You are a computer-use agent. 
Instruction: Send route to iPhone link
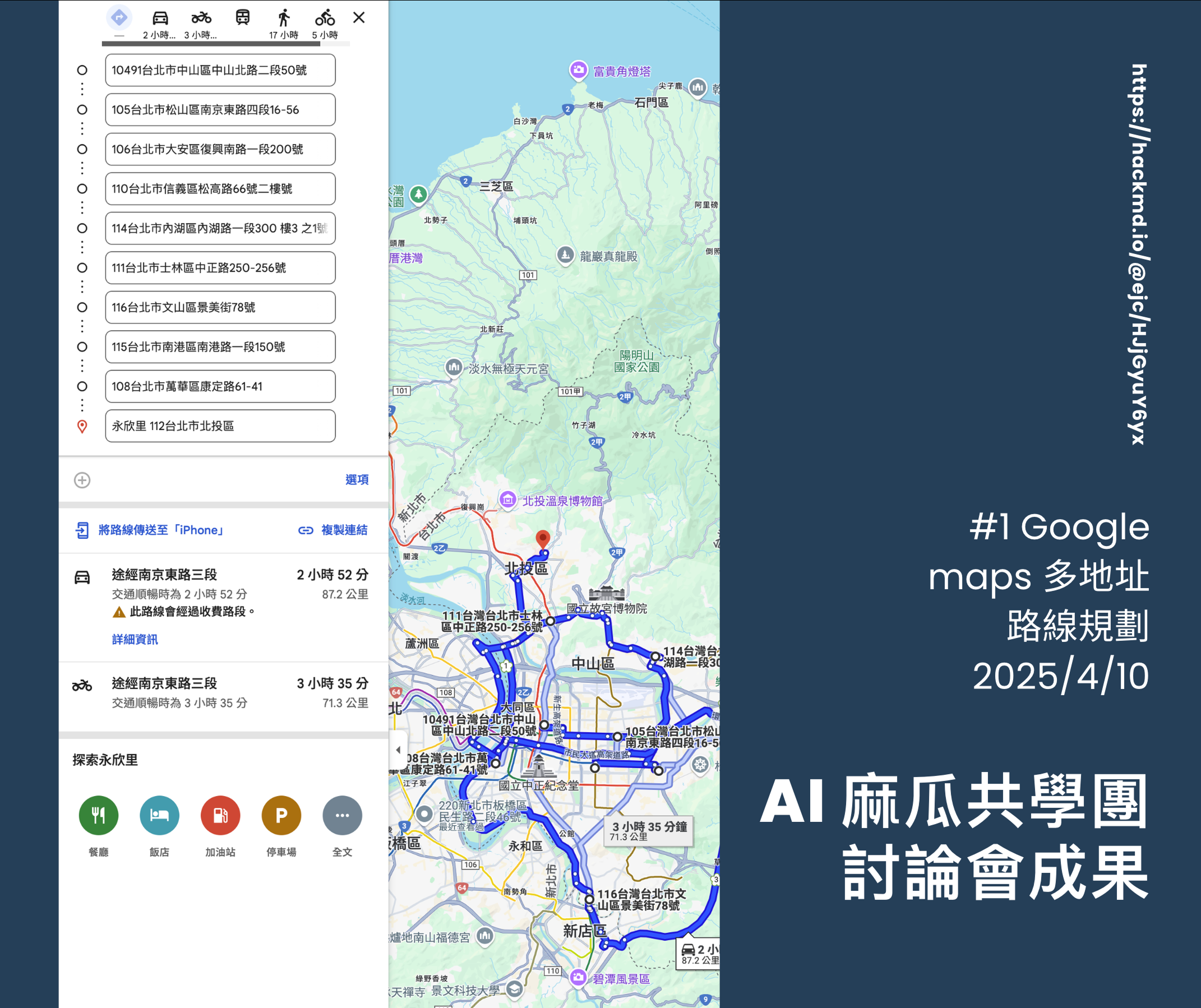161,530
